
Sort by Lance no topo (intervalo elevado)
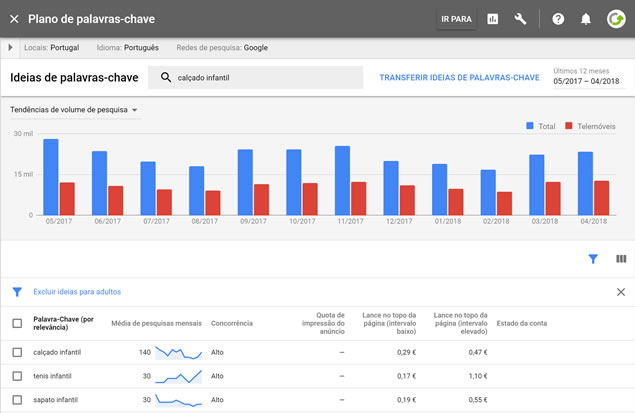coord(460,323)
